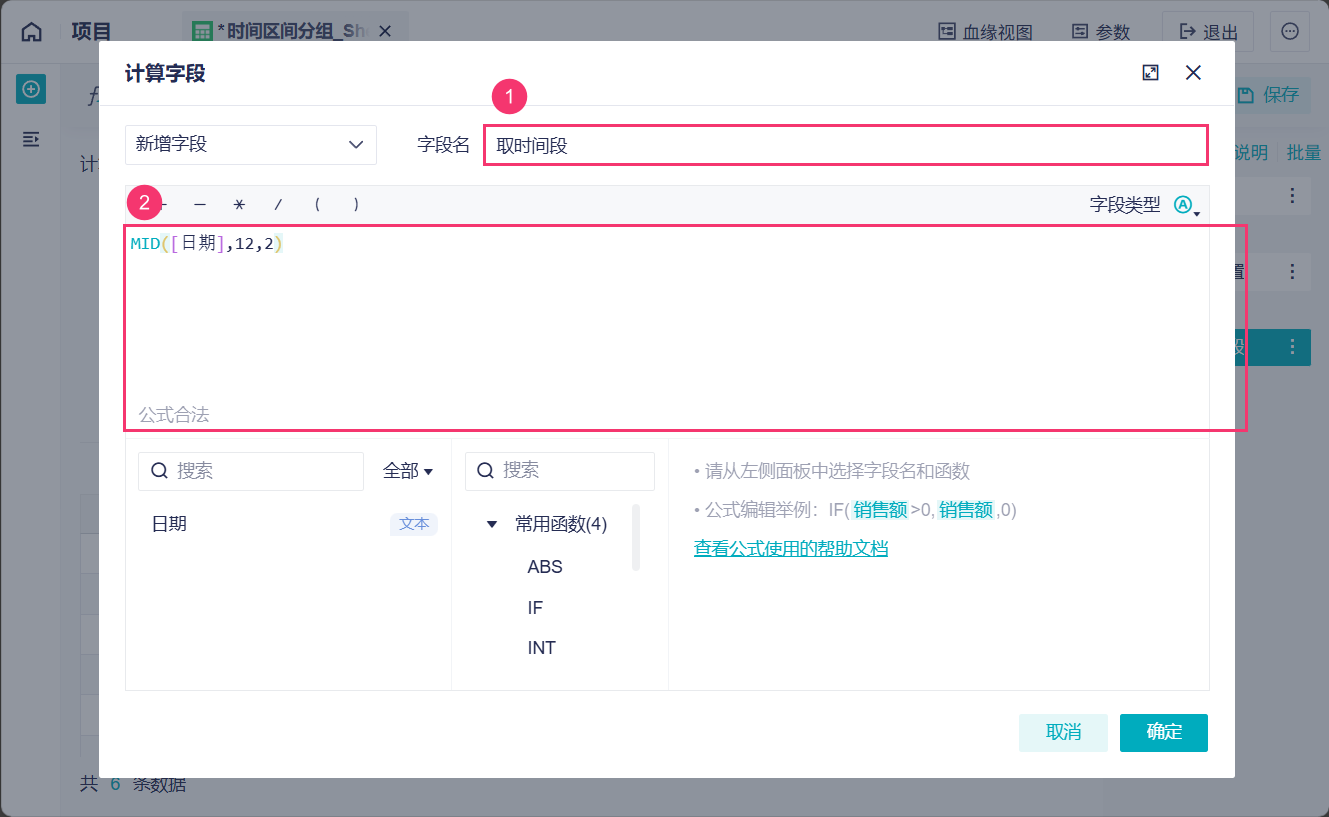Open 查看公式使用的帮助文档 link
This screenshot has height=817, width=1329.
(x=791, y=548)
